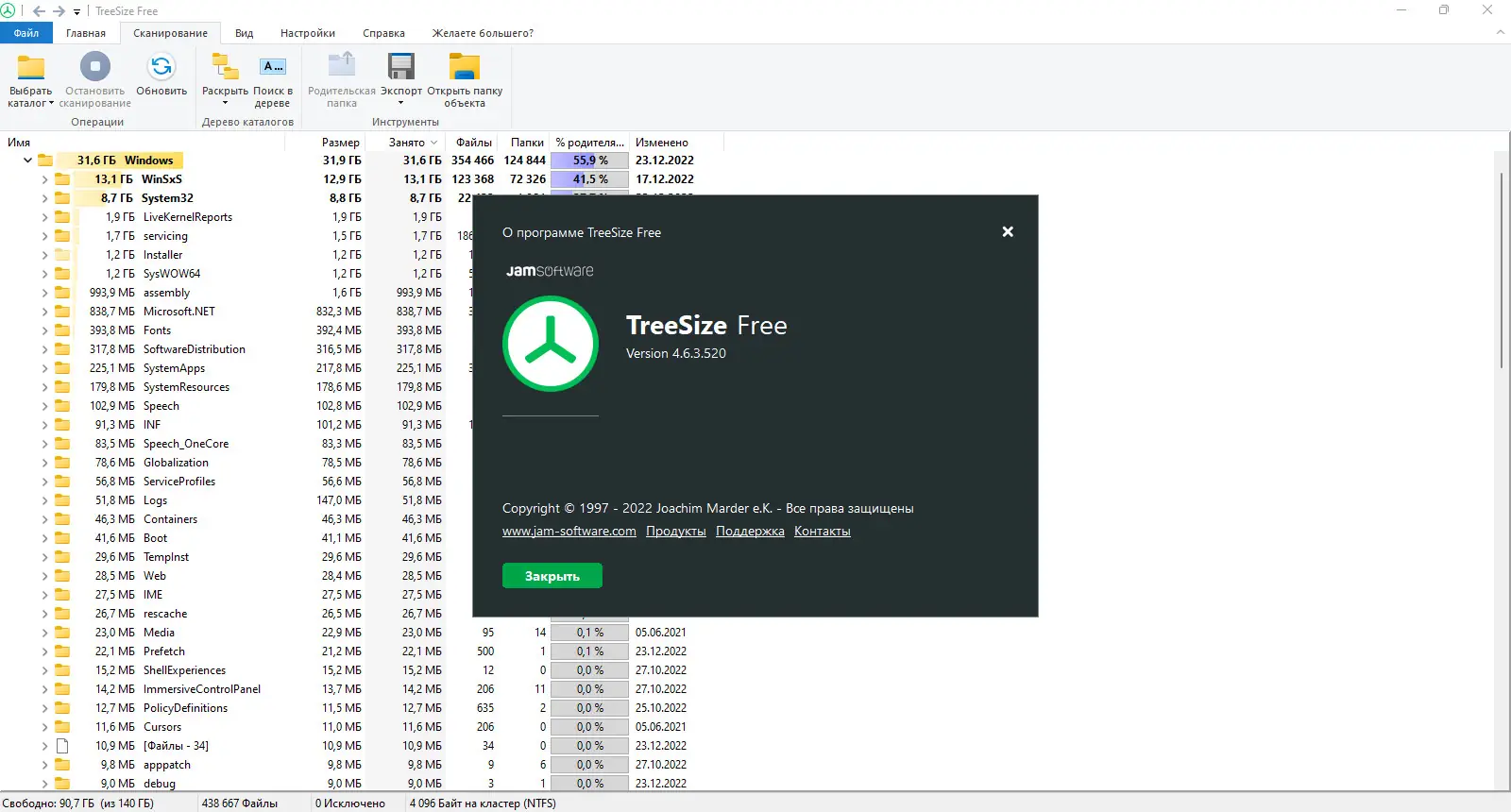1511x812 pixels.
Task: Switch to the Вид ribbon tab
Action: pyautogui.click(x=244, y=33)
